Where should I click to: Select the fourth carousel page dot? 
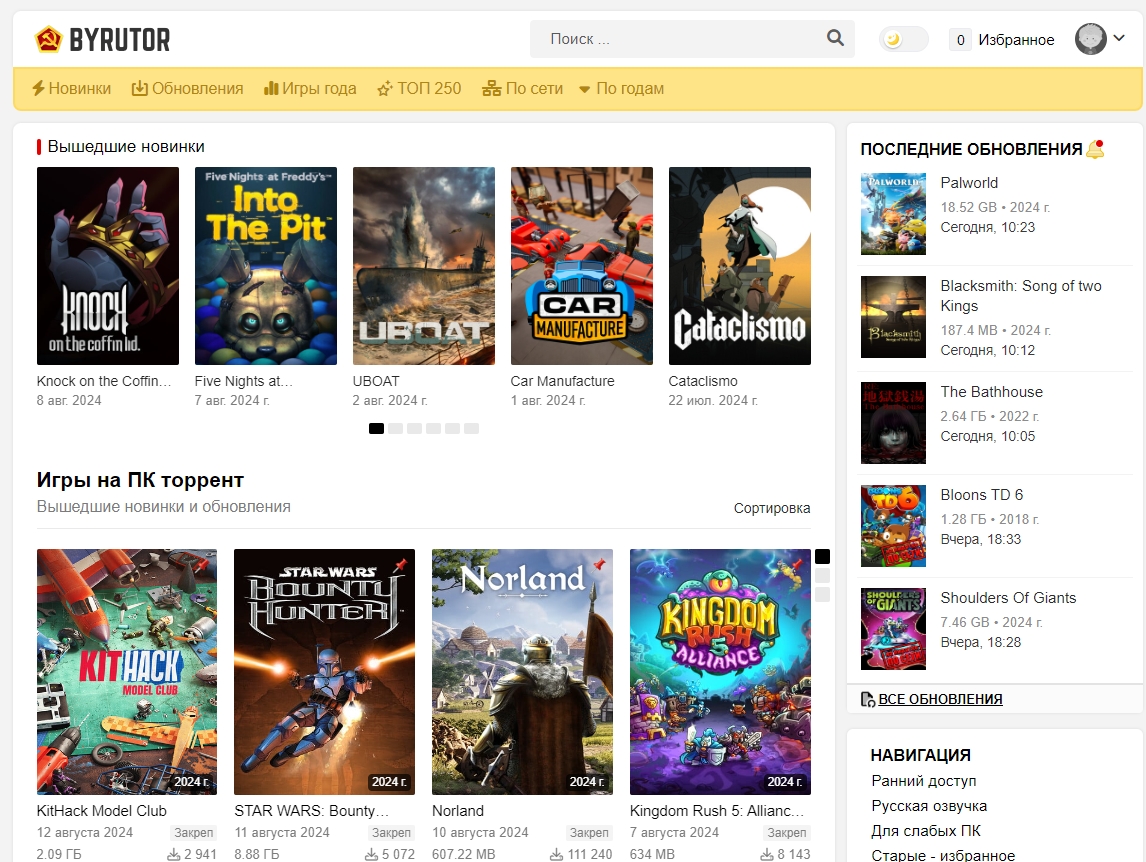[x=433, y=428]
